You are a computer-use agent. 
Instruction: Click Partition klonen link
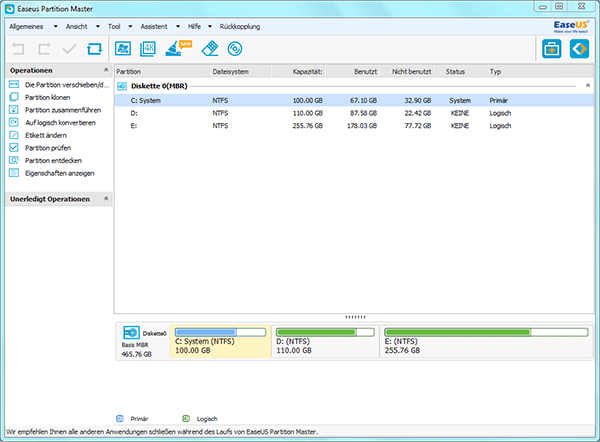(47, 98)
